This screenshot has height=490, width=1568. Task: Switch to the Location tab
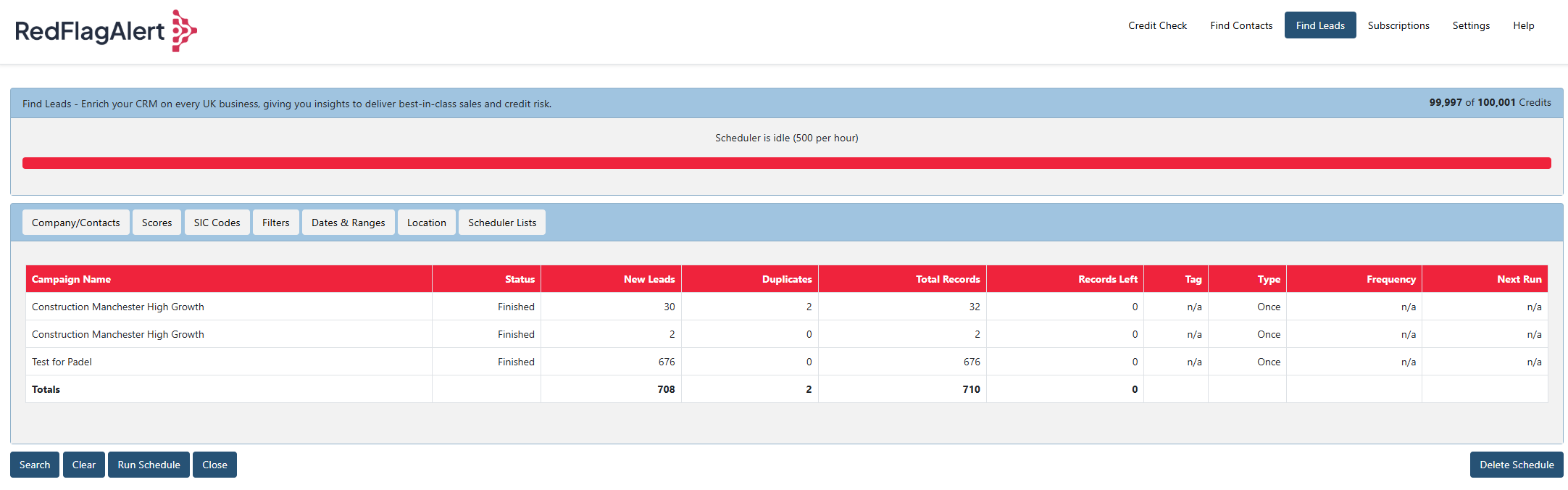tap(426, 223)
